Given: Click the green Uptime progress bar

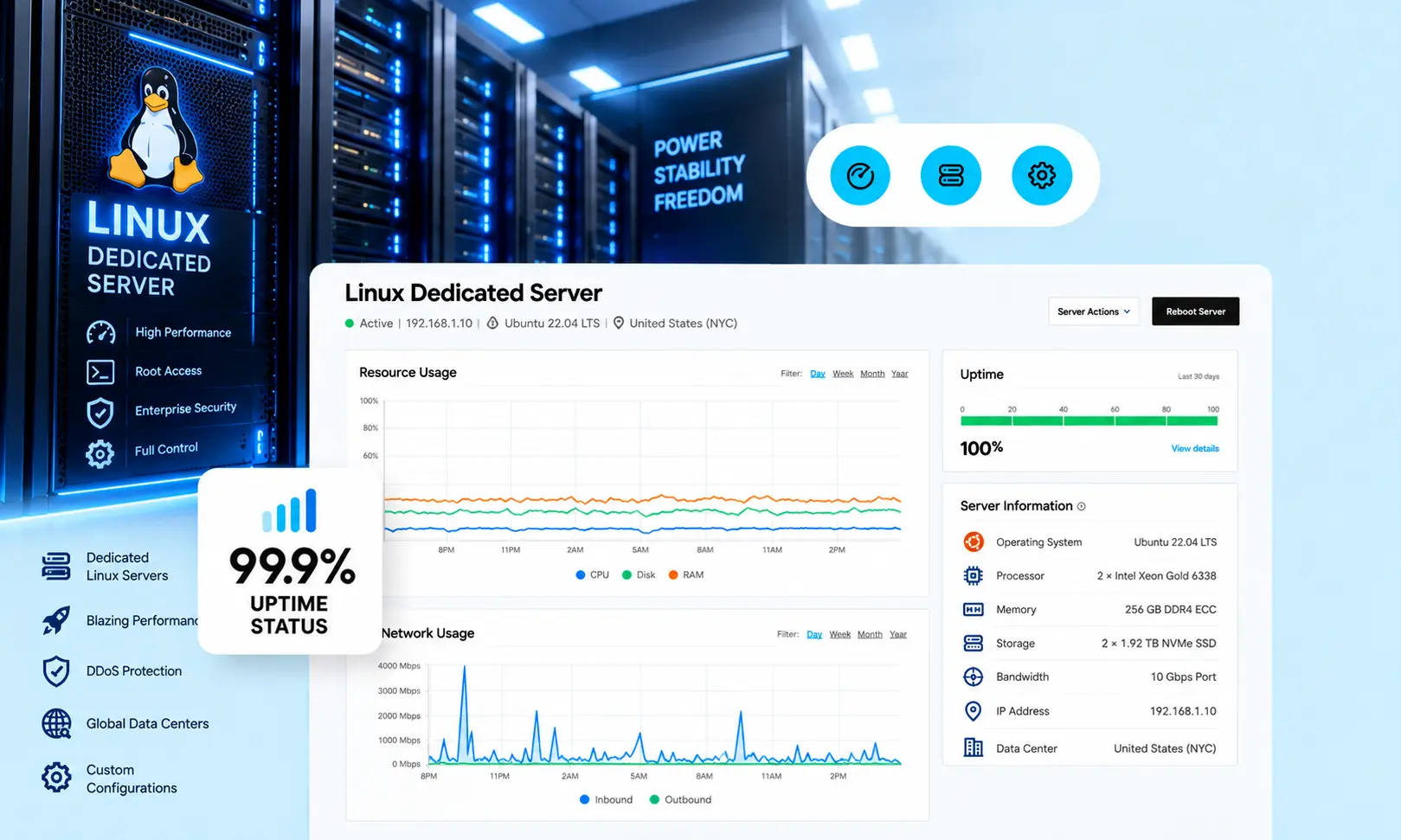Looking at the screenshot, I should [1089, 421].
